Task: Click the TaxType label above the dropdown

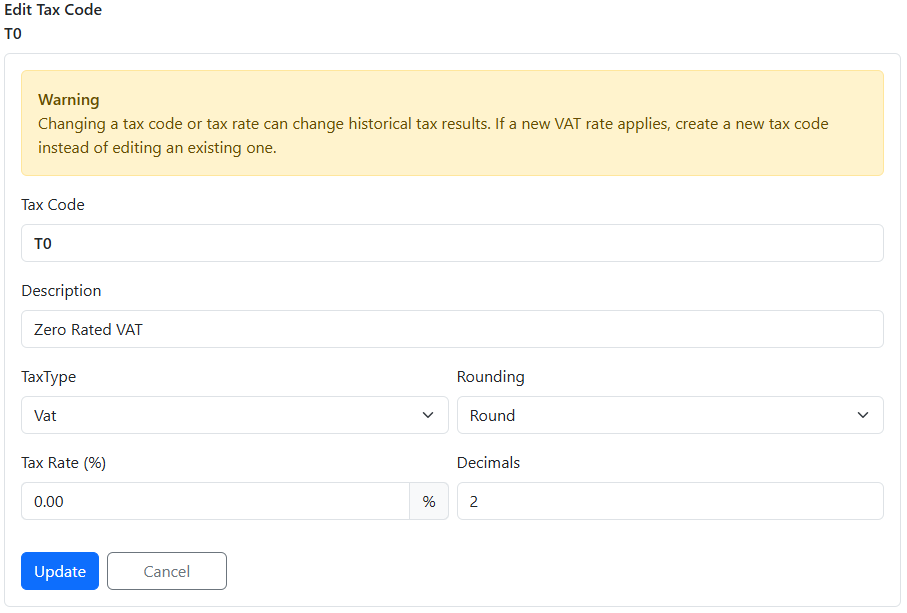Action: tap(48, 377)
